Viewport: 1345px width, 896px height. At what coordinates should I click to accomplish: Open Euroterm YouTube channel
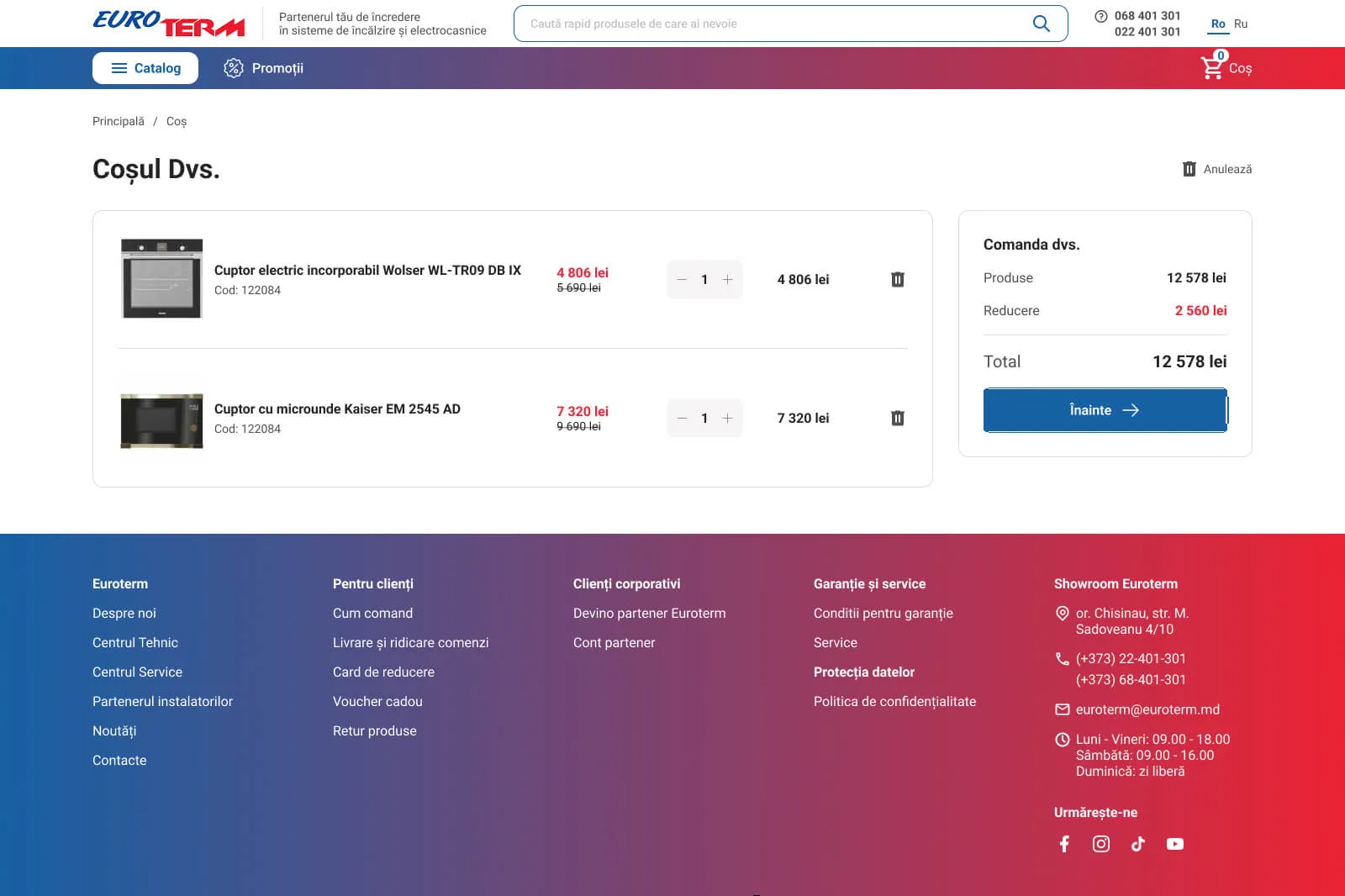pos(1175,844)
